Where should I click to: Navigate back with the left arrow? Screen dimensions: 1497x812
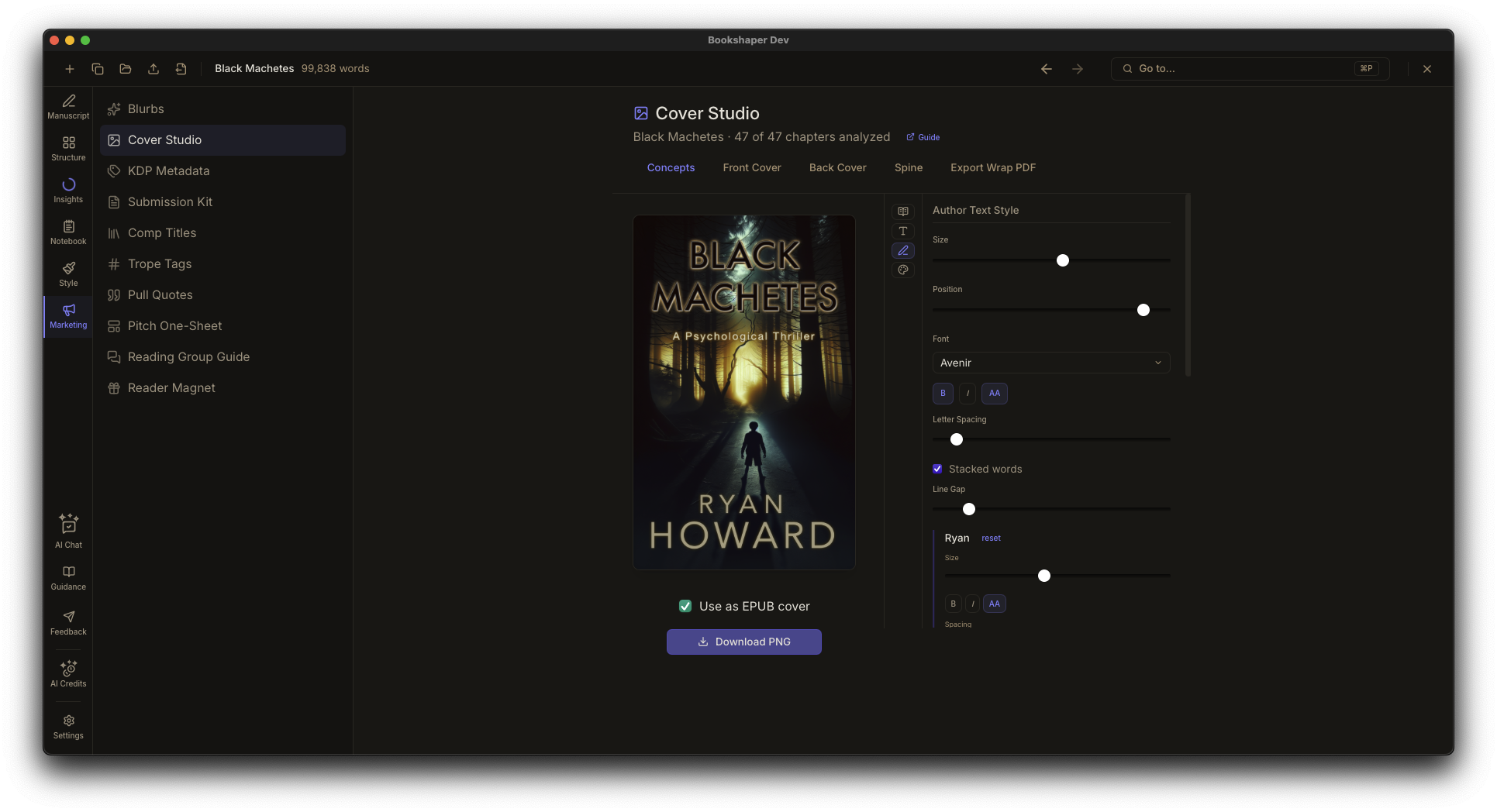pos(1047,69)
